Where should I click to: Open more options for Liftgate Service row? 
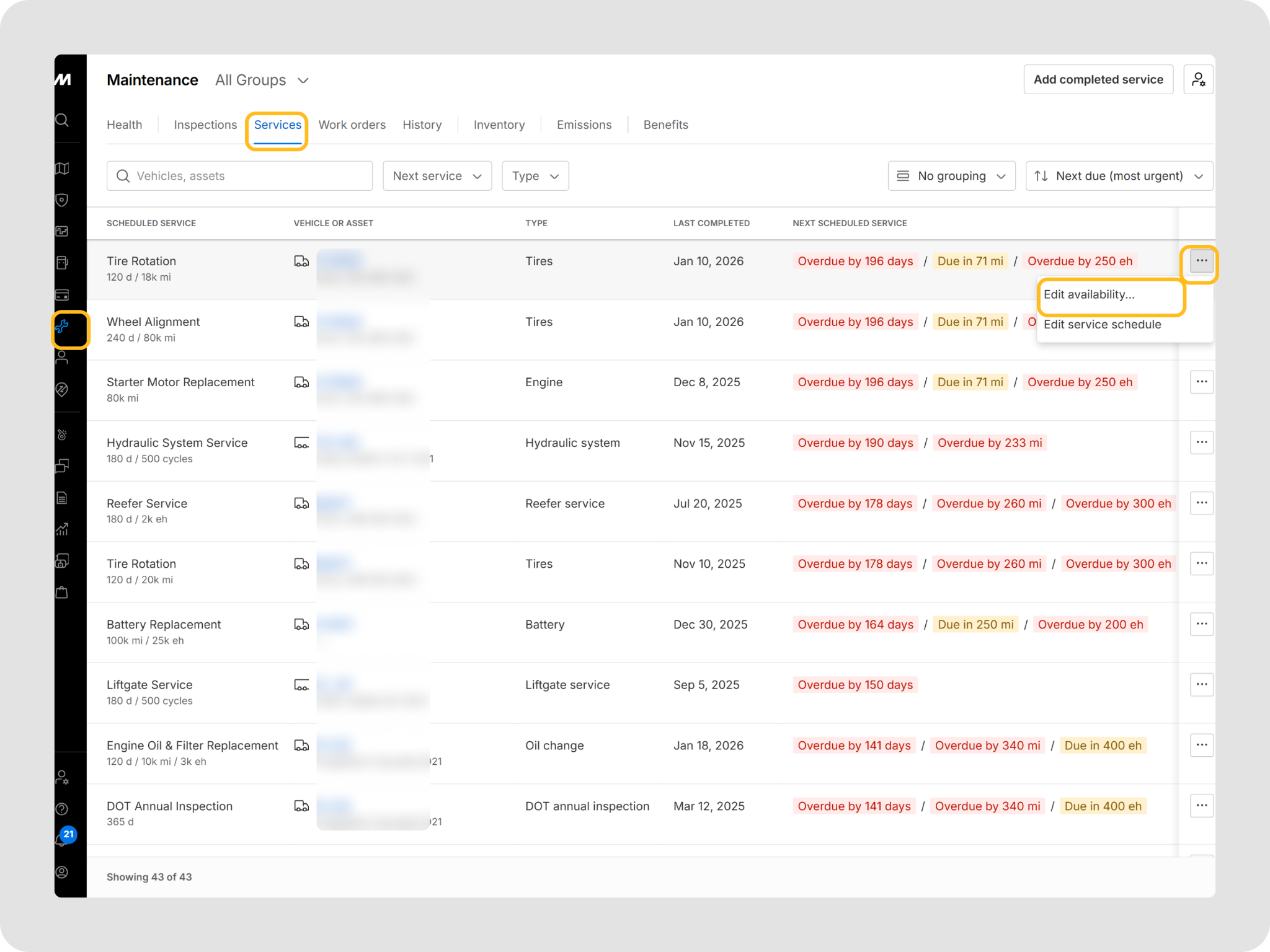1201,684
